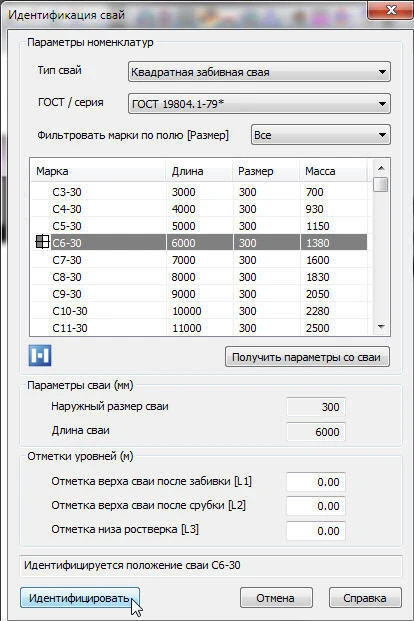Click the table scrollbar's down arrow
The width and height of the screenshot is (414, 621).
(381, 327)
